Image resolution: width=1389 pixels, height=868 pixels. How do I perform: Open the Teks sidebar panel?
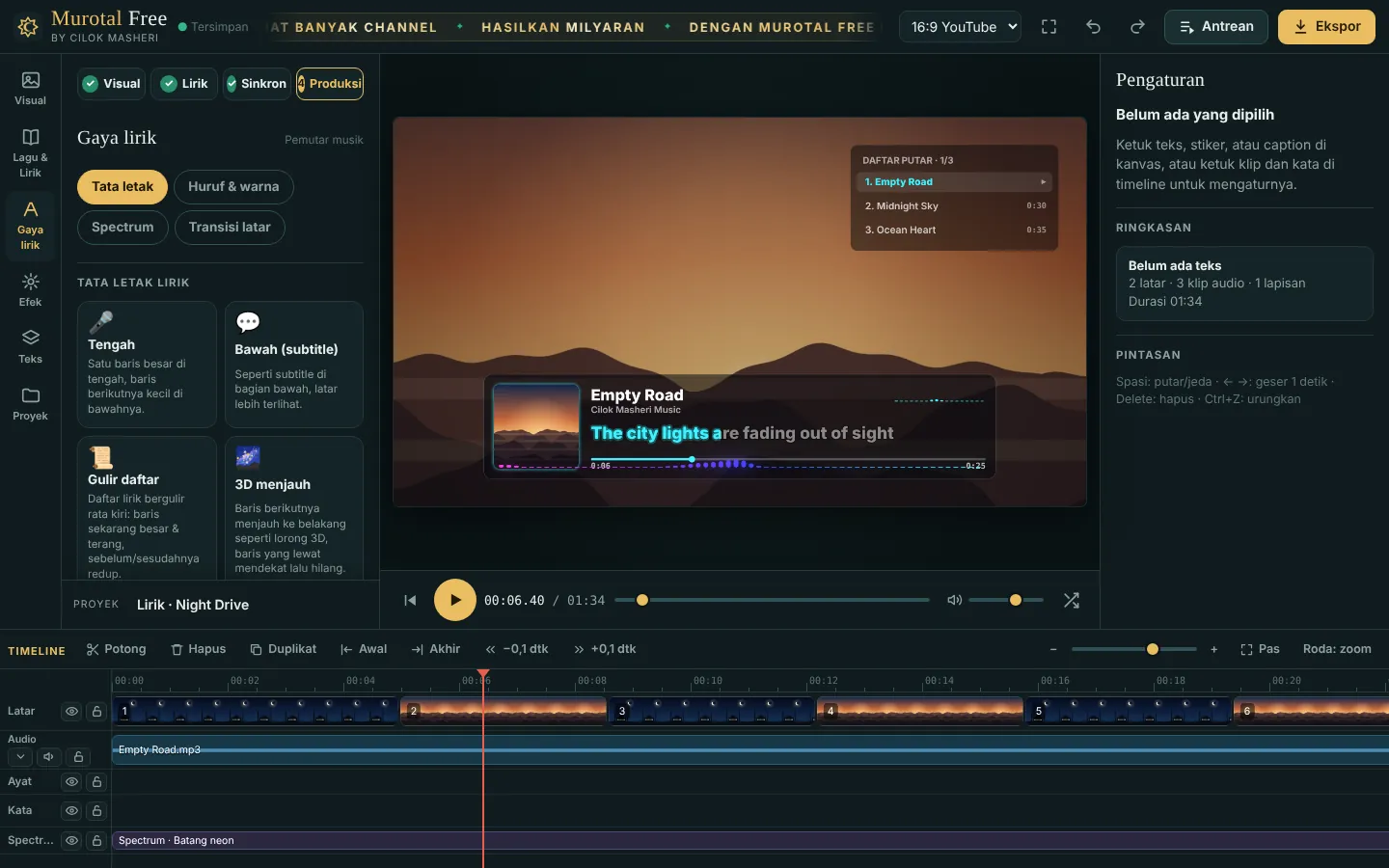coord(30,346)
